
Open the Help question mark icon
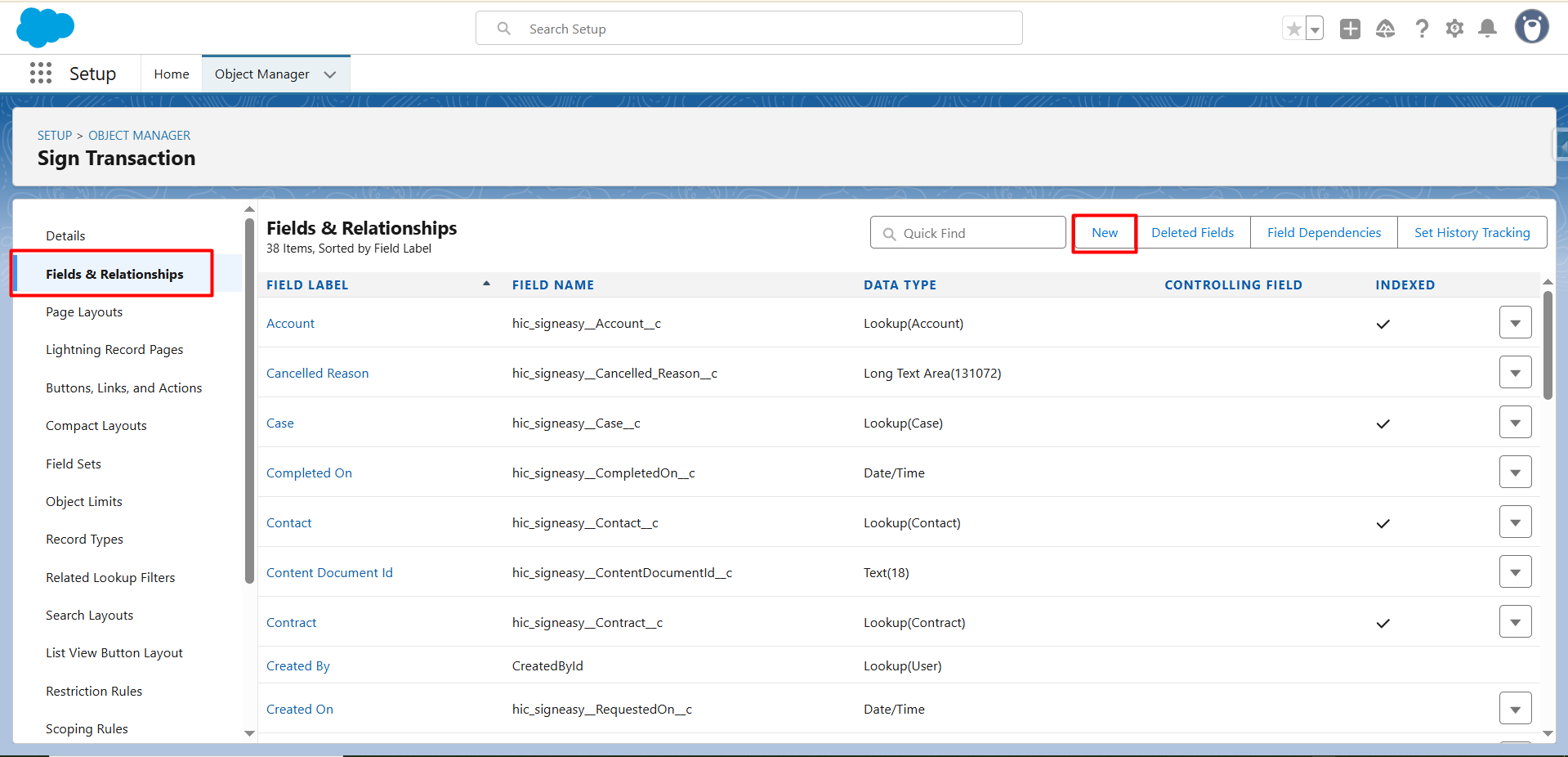point(1422,29)
